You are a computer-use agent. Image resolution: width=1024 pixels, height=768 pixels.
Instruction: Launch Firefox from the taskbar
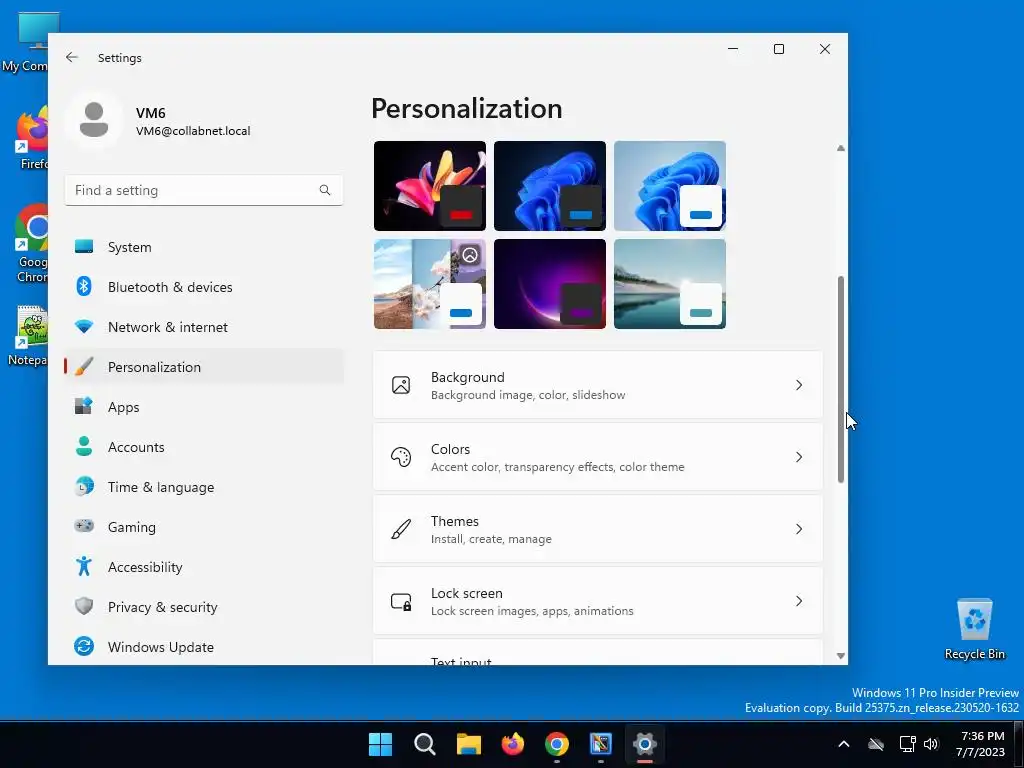pyautogui.click(x=513, y=744)
